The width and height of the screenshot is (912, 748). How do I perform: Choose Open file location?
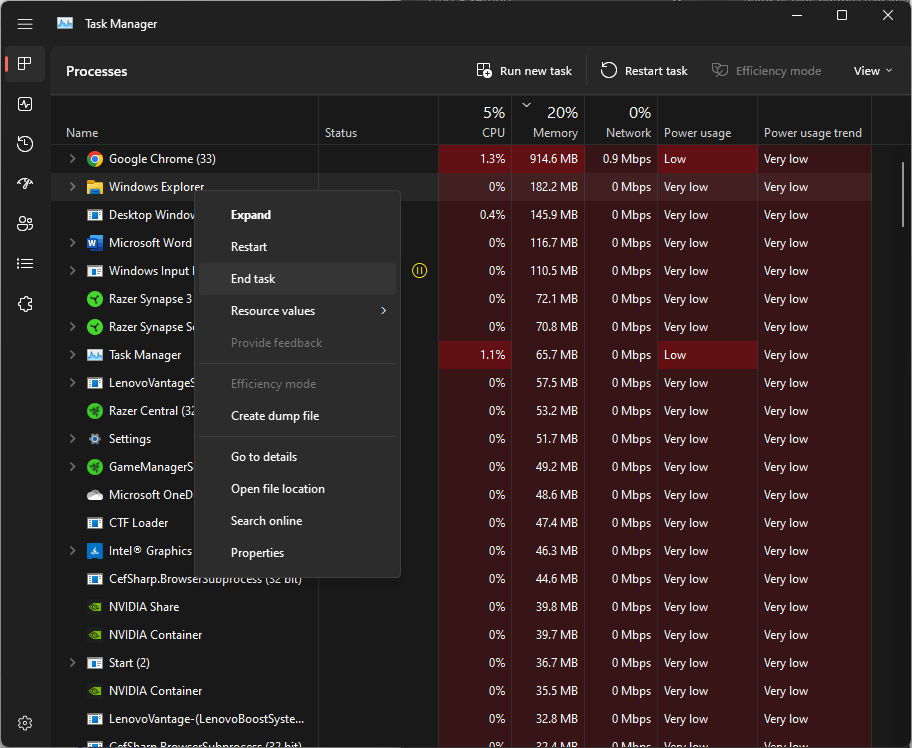click(297, 489)
